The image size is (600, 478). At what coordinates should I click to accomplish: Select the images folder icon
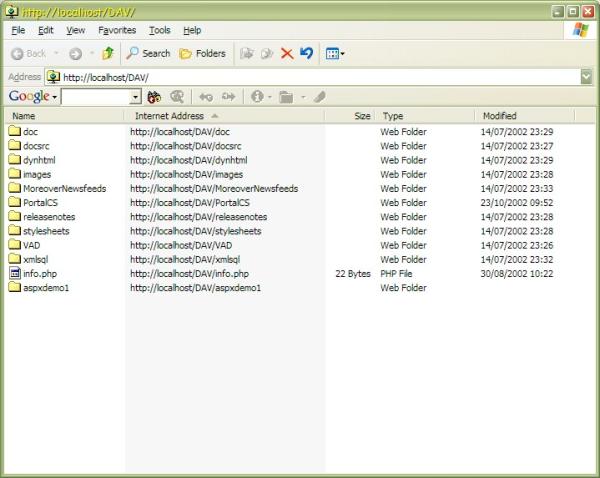[x=15, y=173]
